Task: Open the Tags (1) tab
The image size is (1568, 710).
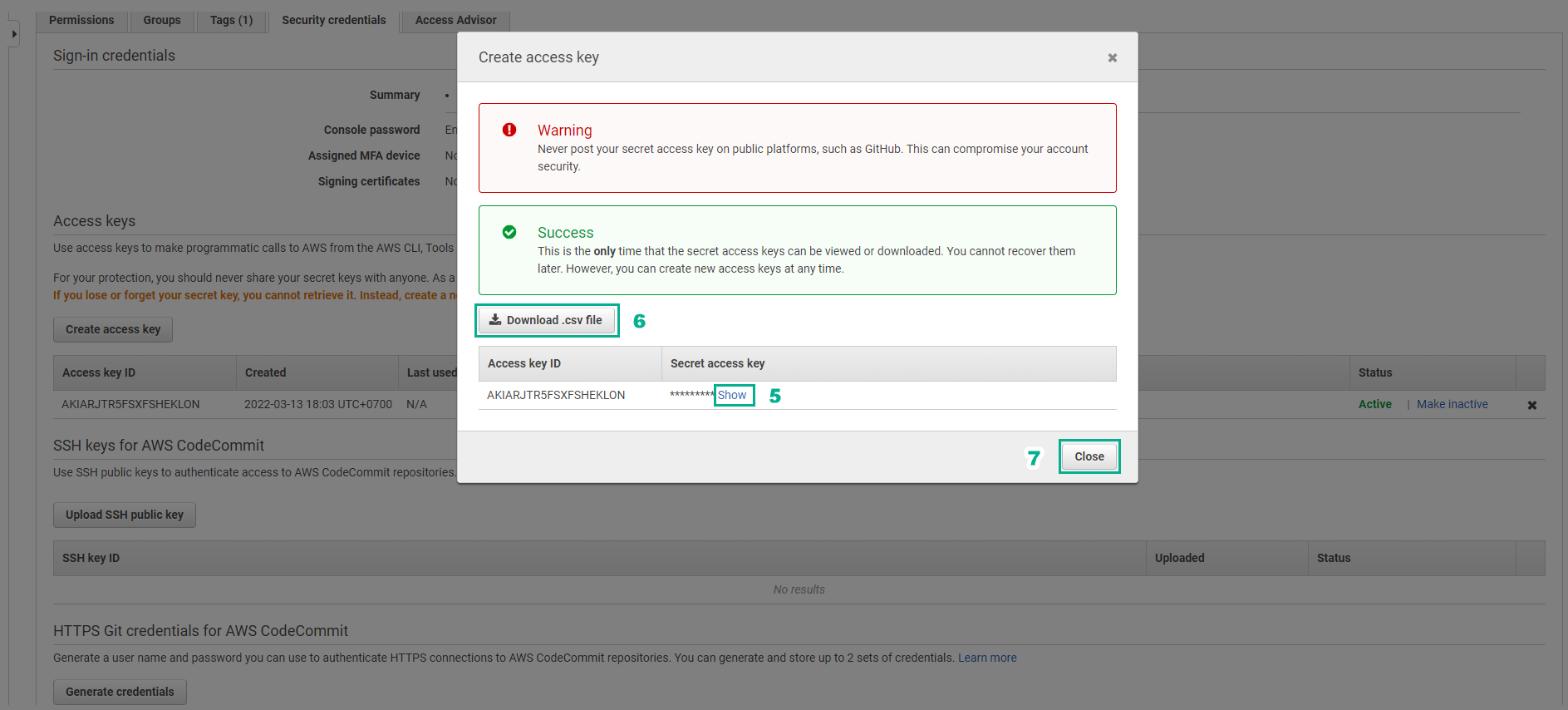Action: [x=231, y=20]
